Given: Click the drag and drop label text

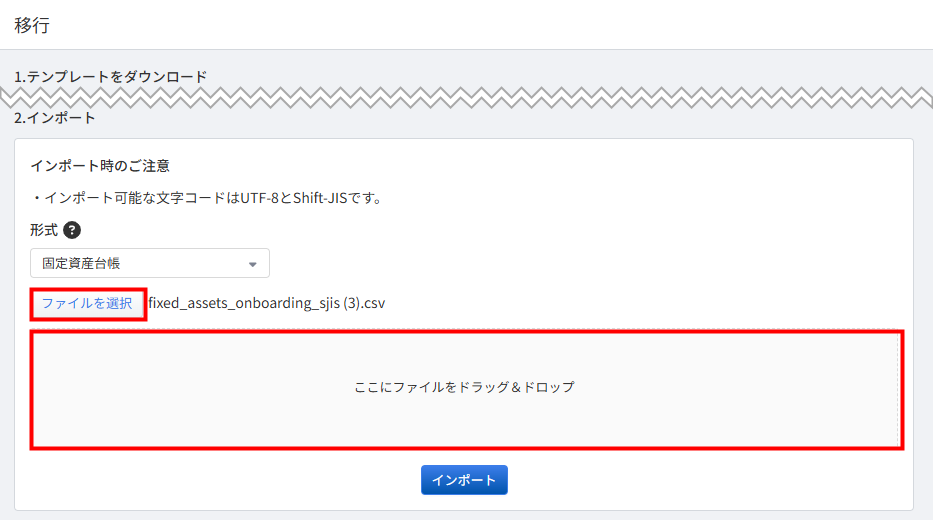Looking at the screenshot, I should [465, 387].
